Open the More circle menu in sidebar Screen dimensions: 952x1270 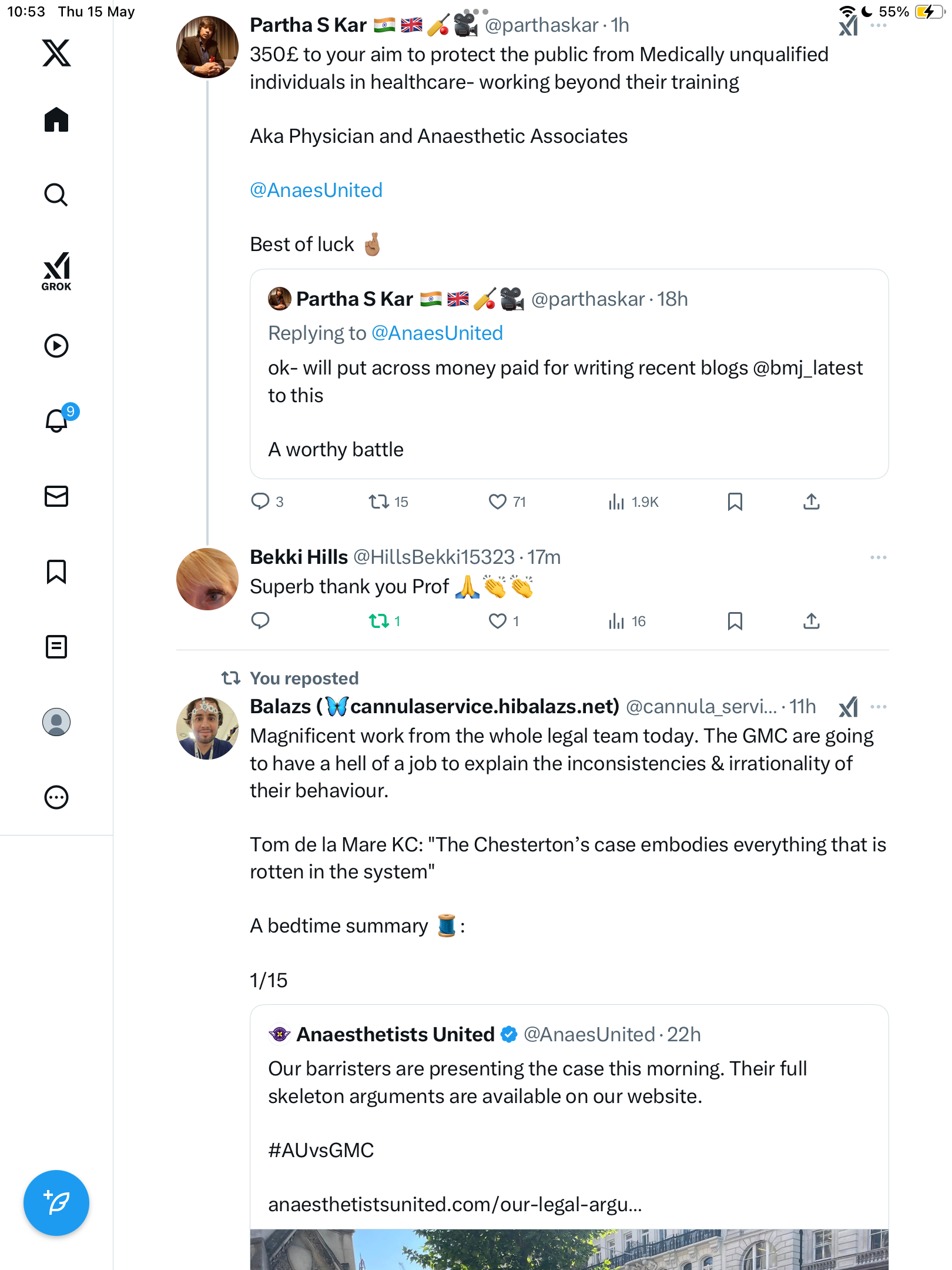pos(56,797)
